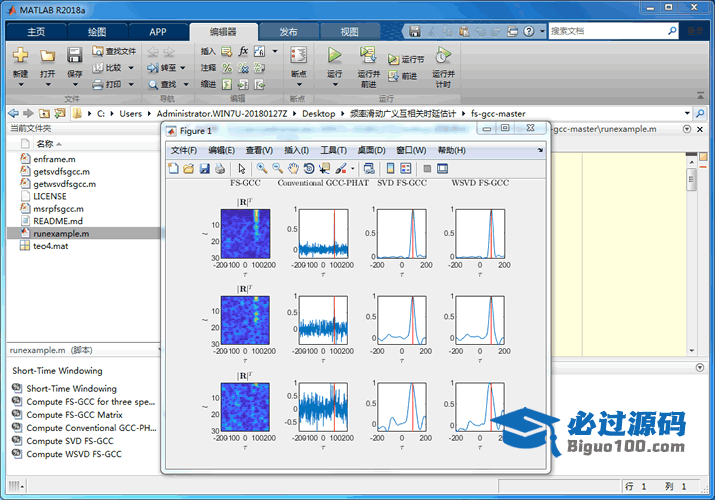Click Print Figure icon in Figure 1 toolbar
This screenshot has height=500, width=715.
[220, 169]
